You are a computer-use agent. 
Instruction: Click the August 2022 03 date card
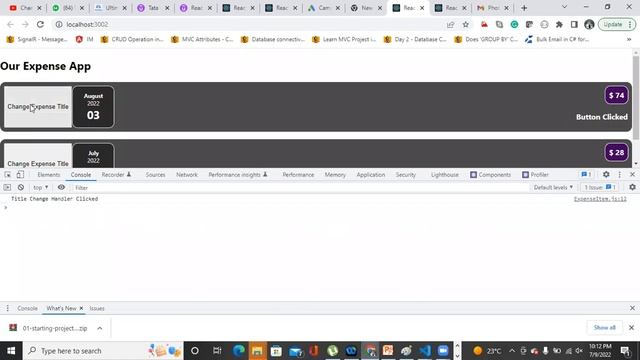(x=93, y=107)
